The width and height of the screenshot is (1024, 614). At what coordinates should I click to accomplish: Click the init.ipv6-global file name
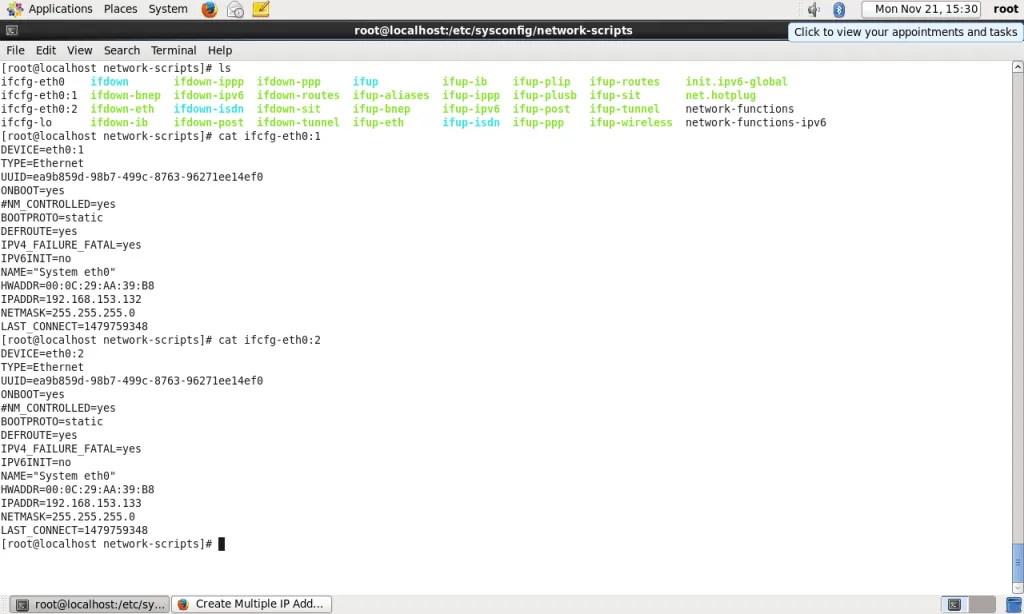(736, 82)
